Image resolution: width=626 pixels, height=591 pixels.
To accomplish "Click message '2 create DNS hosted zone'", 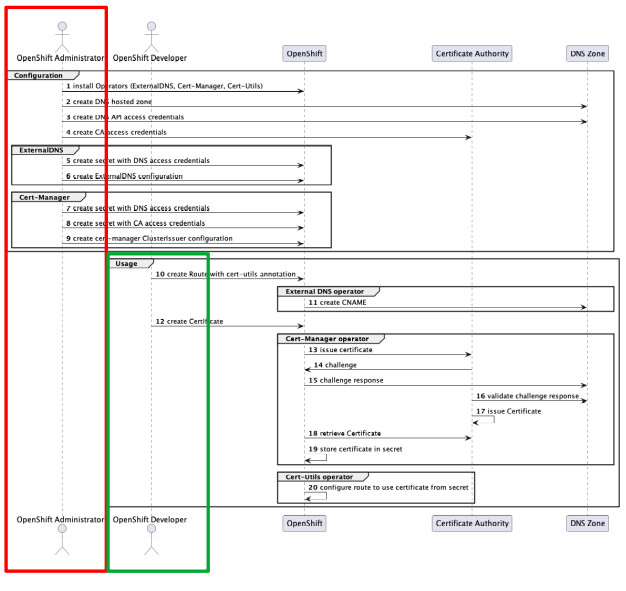I will pyautogui.click(x=109, y=101).
